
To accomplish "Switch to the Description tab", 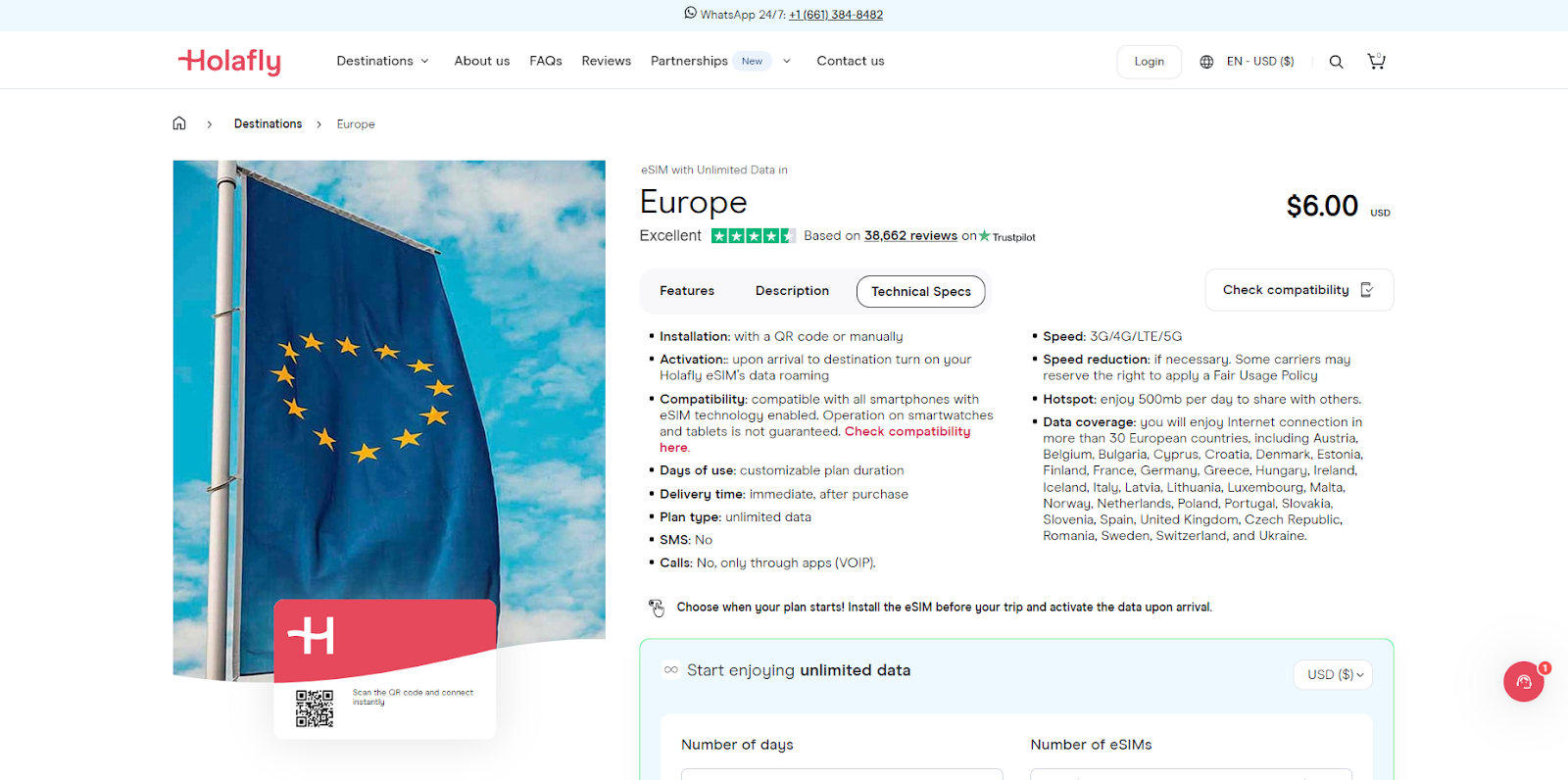I will tap(792, 291).
